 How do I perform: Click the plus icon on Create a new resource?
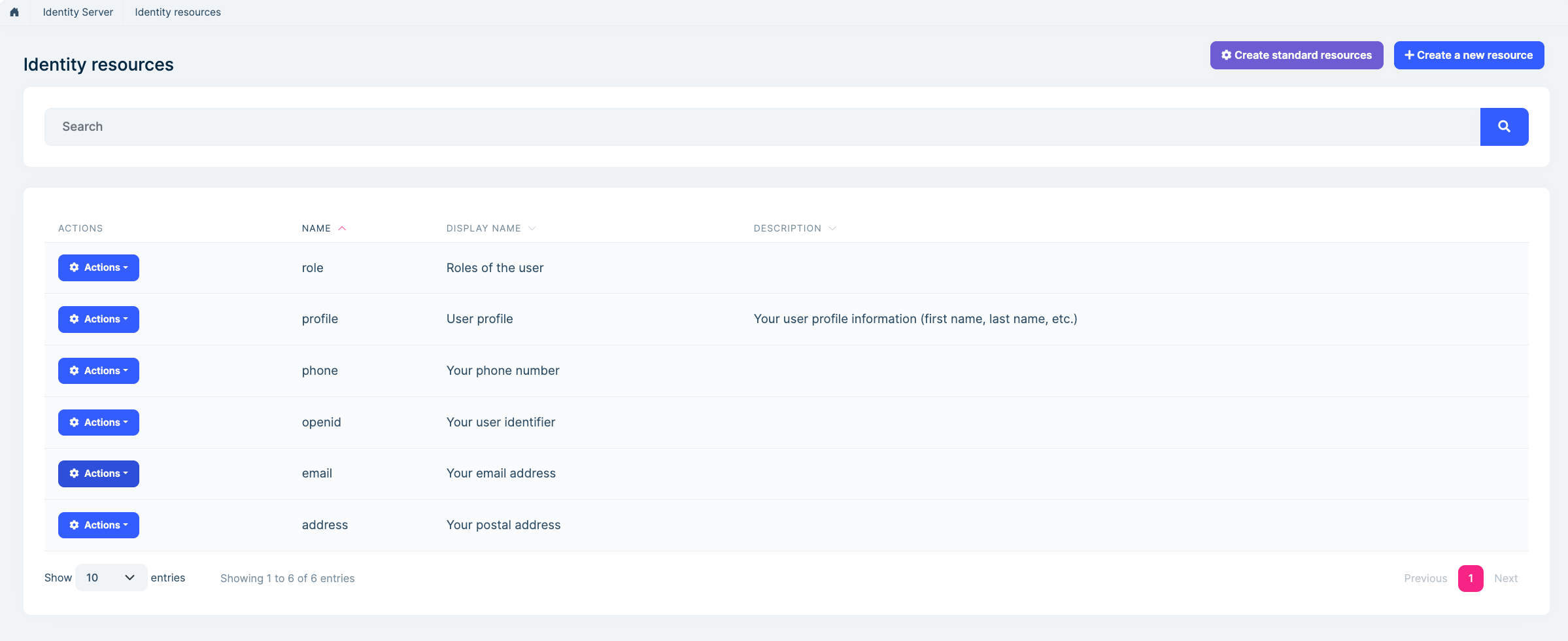(1410, 55)
